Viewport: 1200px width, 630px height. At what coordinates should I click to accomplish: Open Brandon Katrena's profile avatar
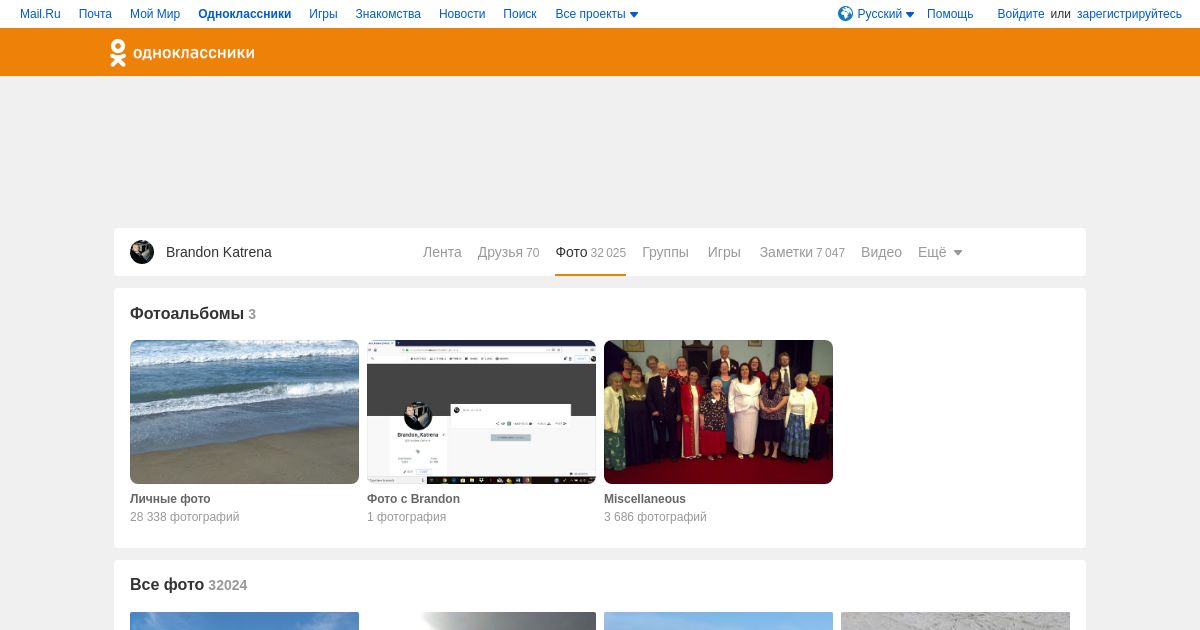(x=142, y=252)
